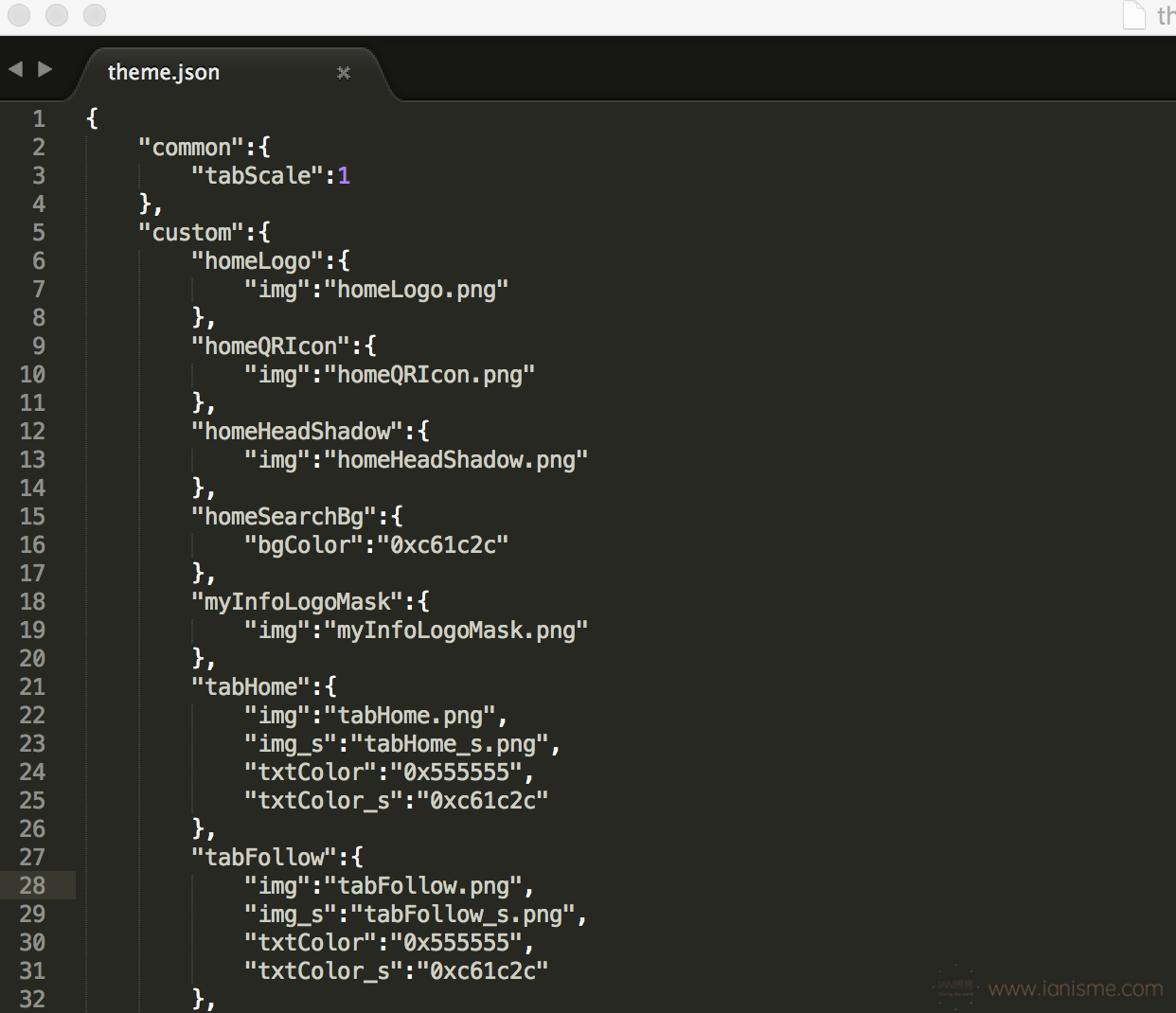This screenshot has height=1013, width=1176.
Task: Click the forward navigation arrow in tab bar
Action: click(x=45, y=69)
